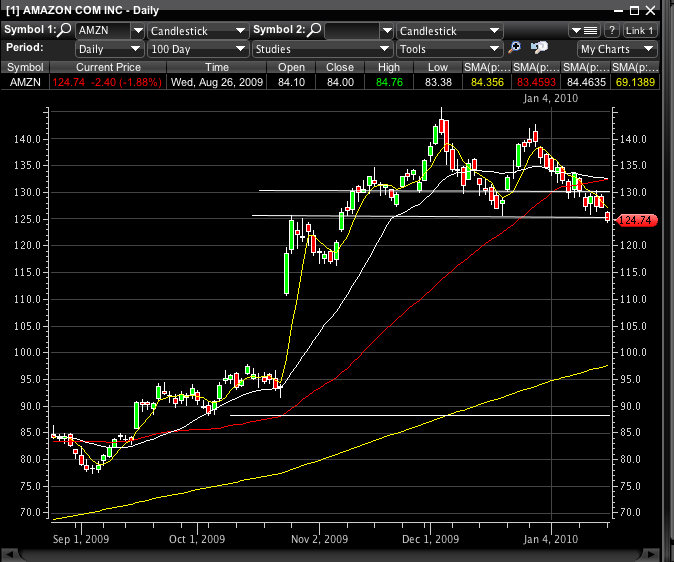Open the help question mark button

[x=611, y=30]
